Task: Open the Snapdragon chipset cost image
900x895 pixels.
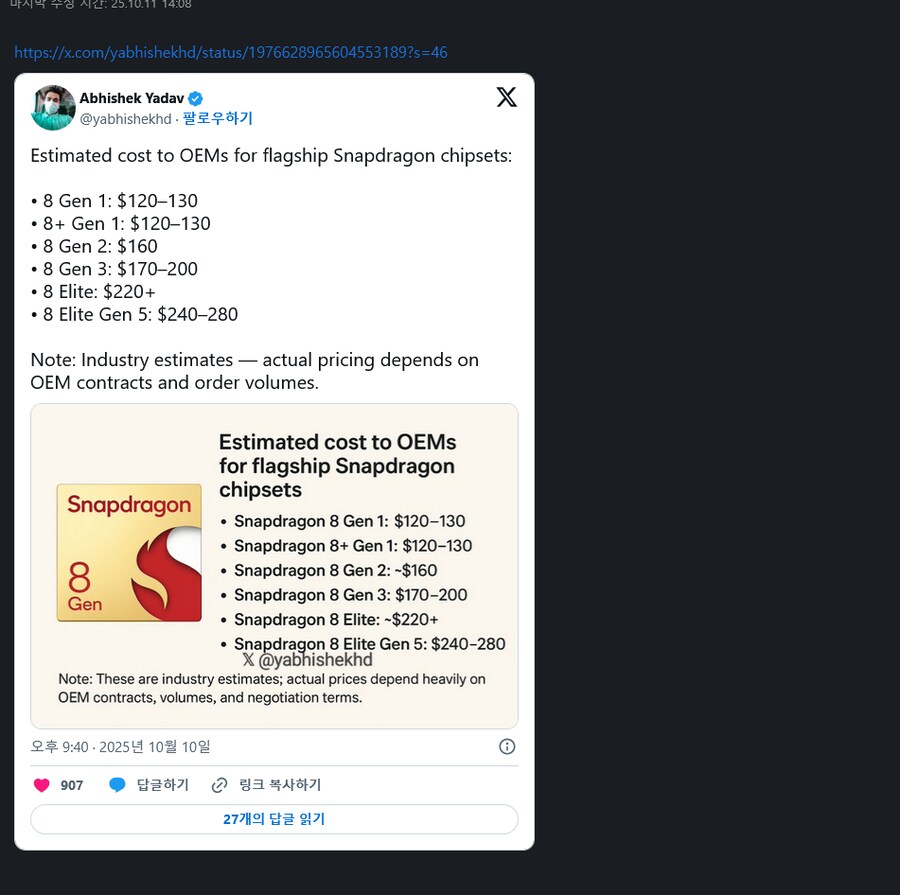Action: point(274,565)
